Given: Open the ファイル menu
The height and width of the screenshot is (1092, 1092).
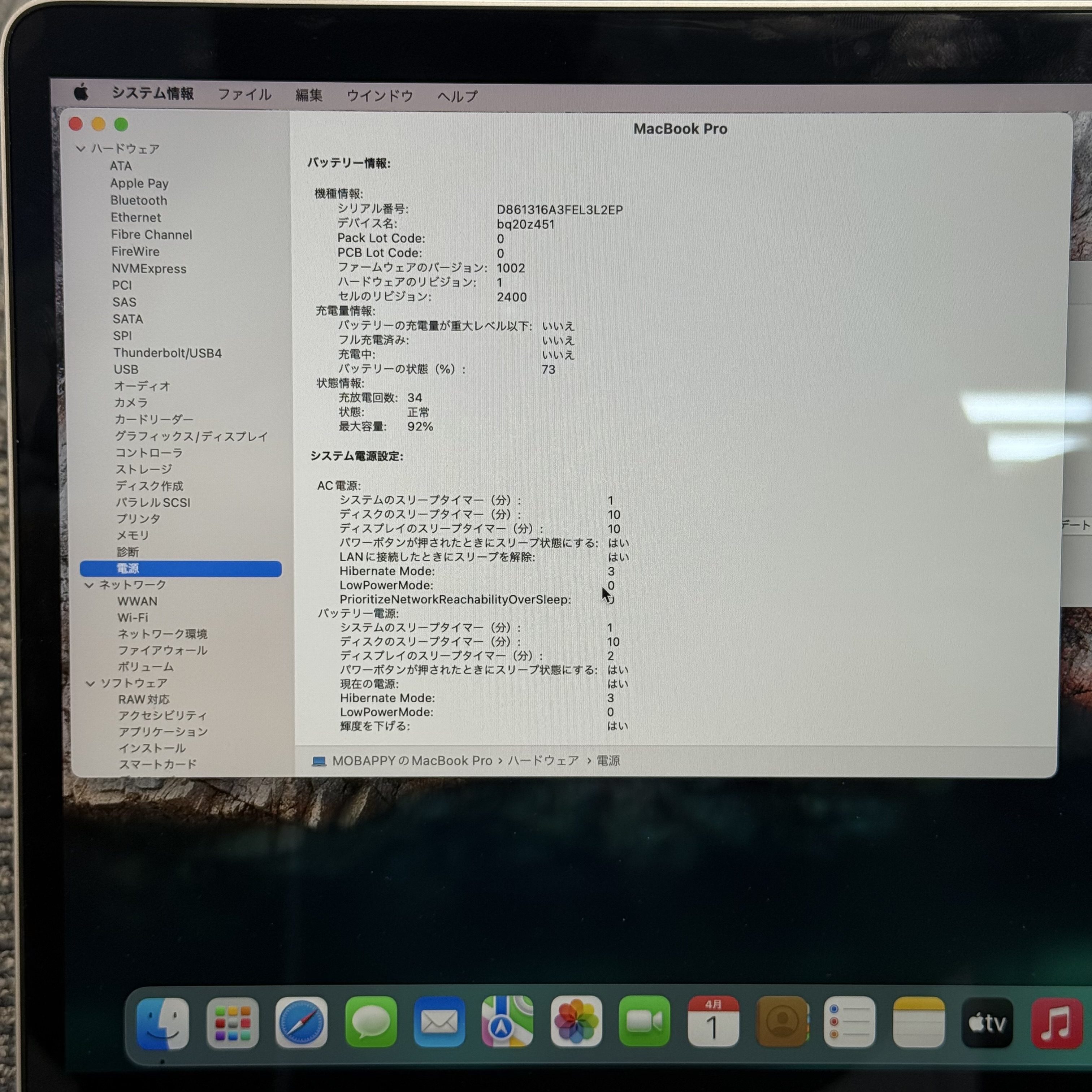Looking at the screenshot, I should click(244, 94).
